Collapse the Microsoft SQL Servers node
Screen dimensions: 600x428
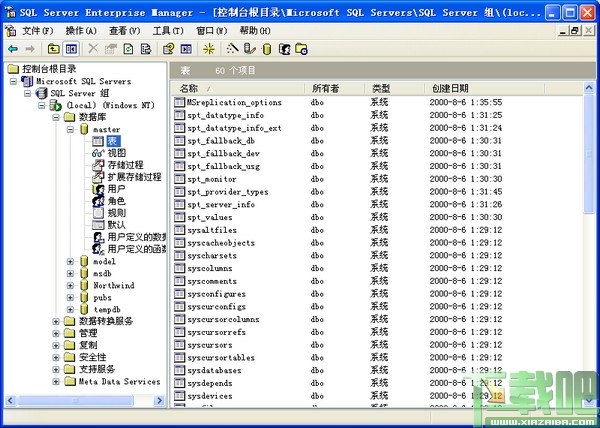13,81
